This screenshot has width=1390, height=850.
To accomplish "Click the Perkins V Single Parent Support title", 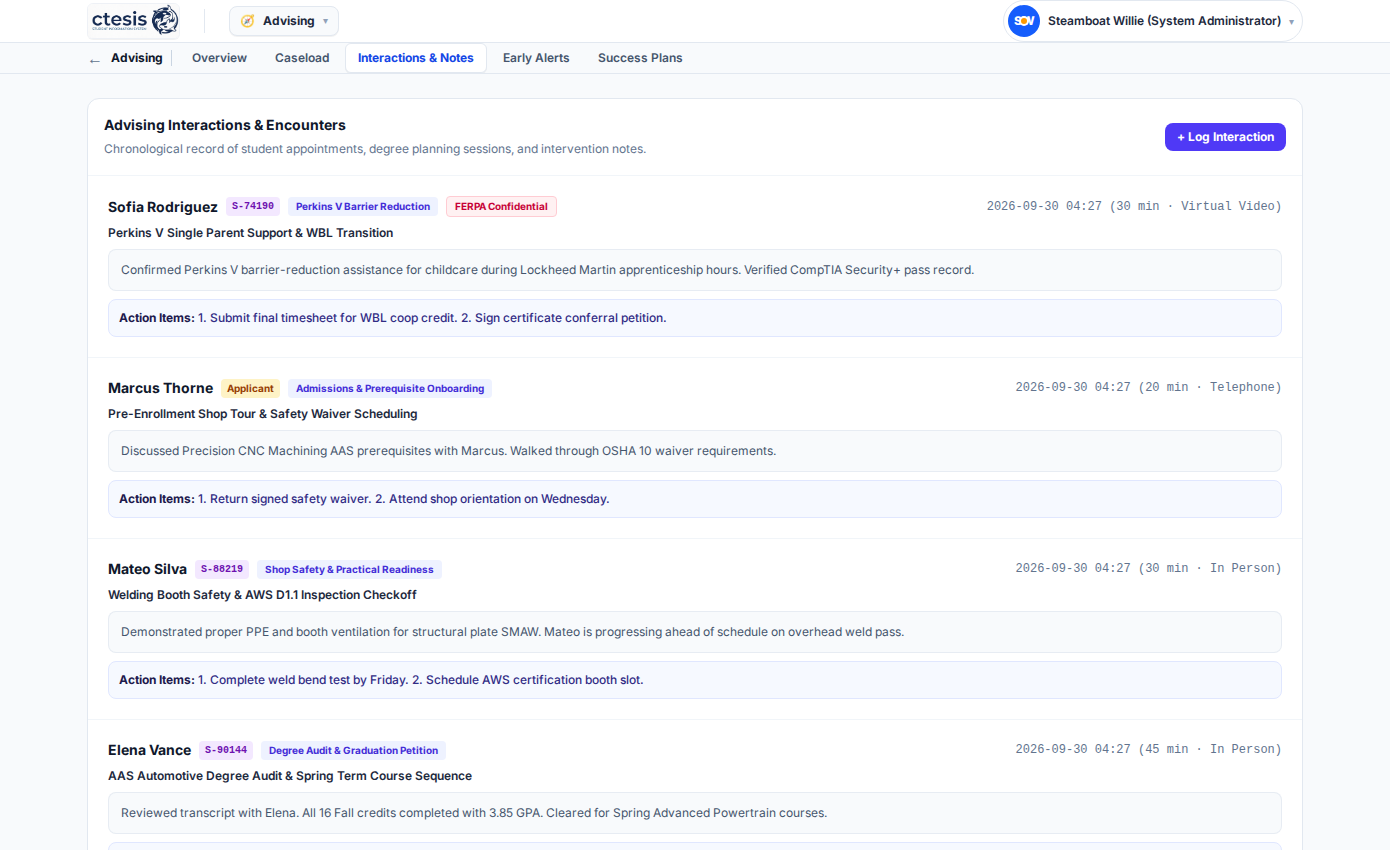I will [250, 233].
